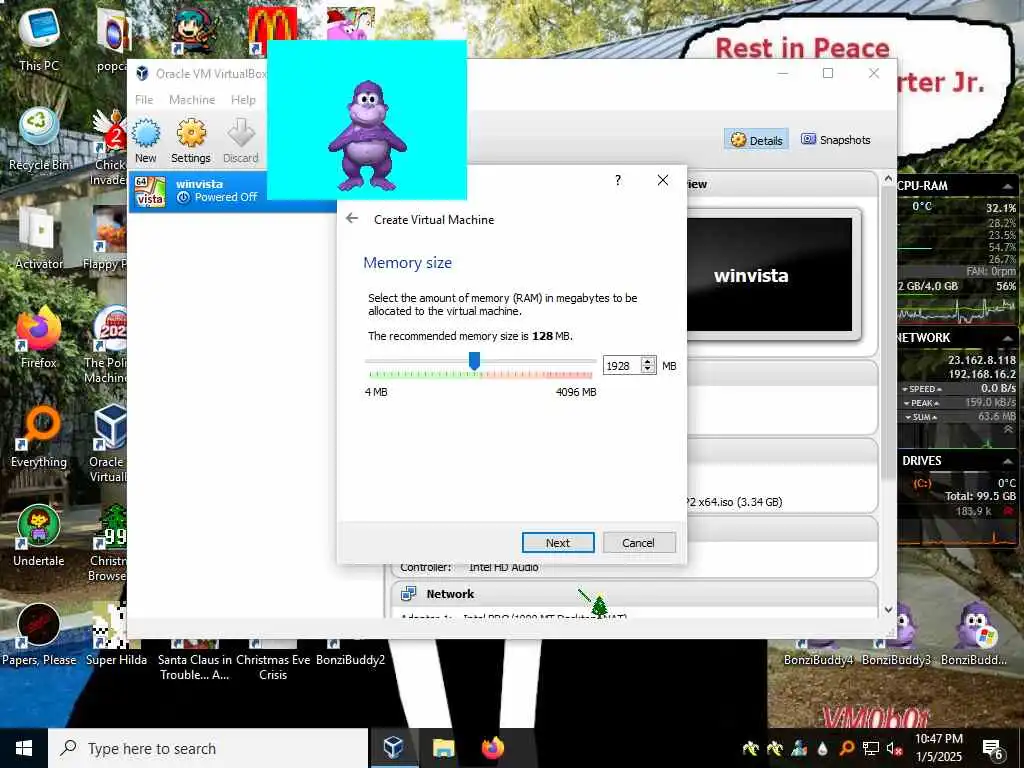Maximize the Oracle VM VirtualBox window

click(x=827, y=73)
